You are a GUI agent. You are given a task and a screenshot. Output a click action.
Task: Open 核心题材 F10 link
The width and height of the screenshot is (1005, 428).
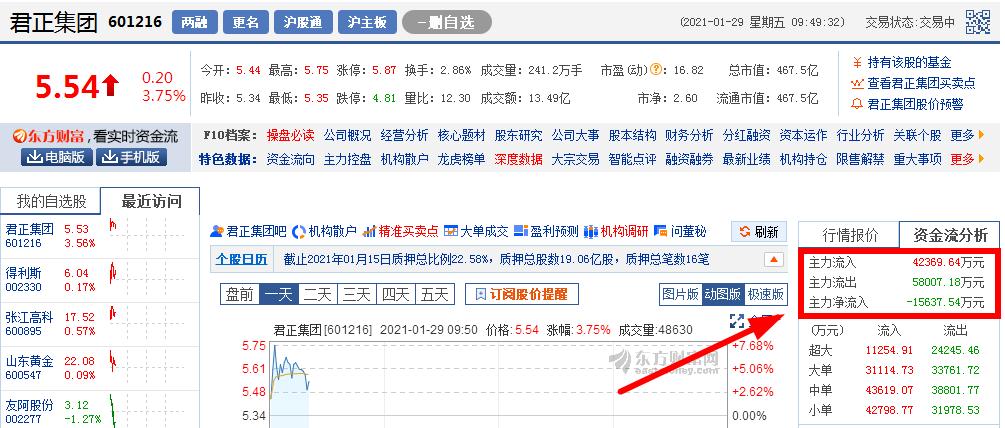pos(461,136)
